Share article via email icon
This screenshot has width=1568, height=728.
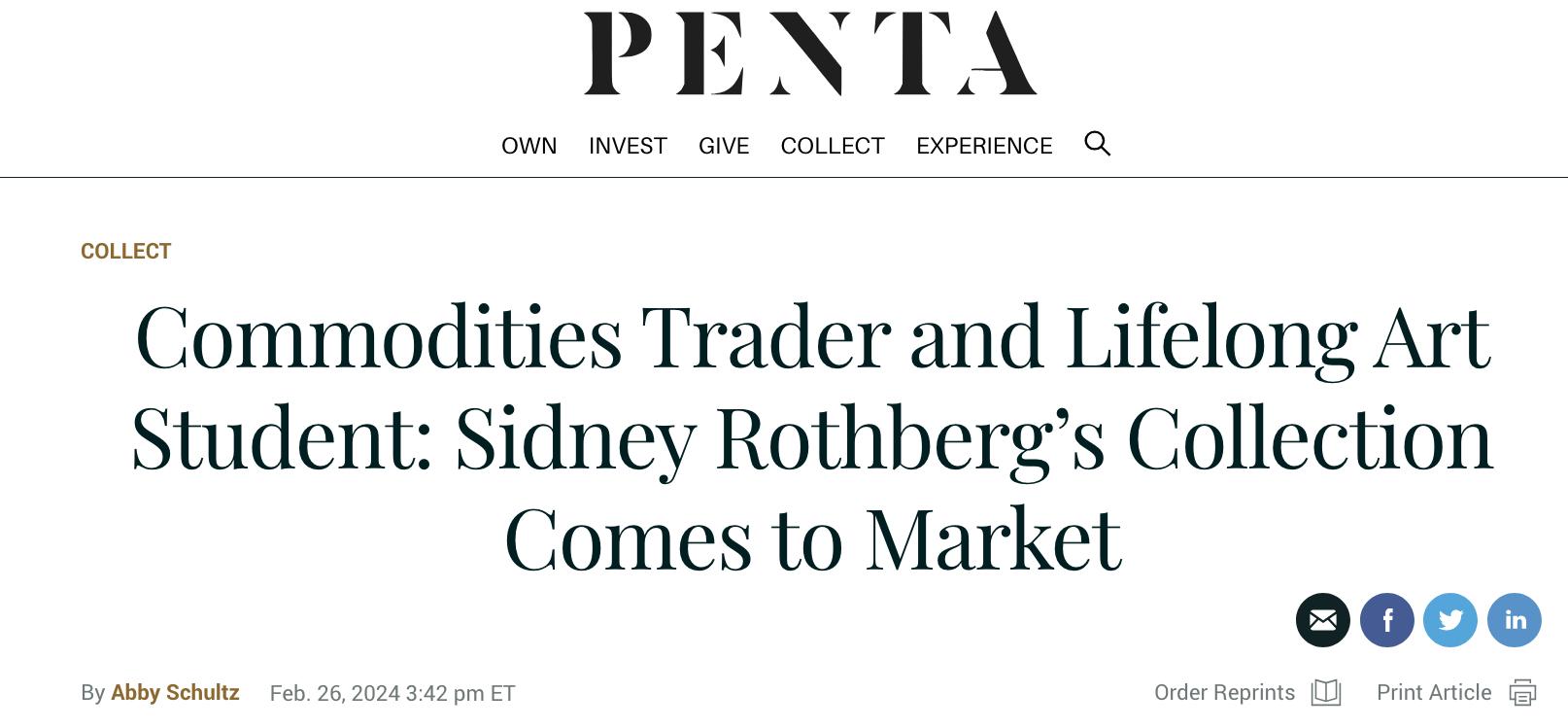click(x=1322, y=620)
